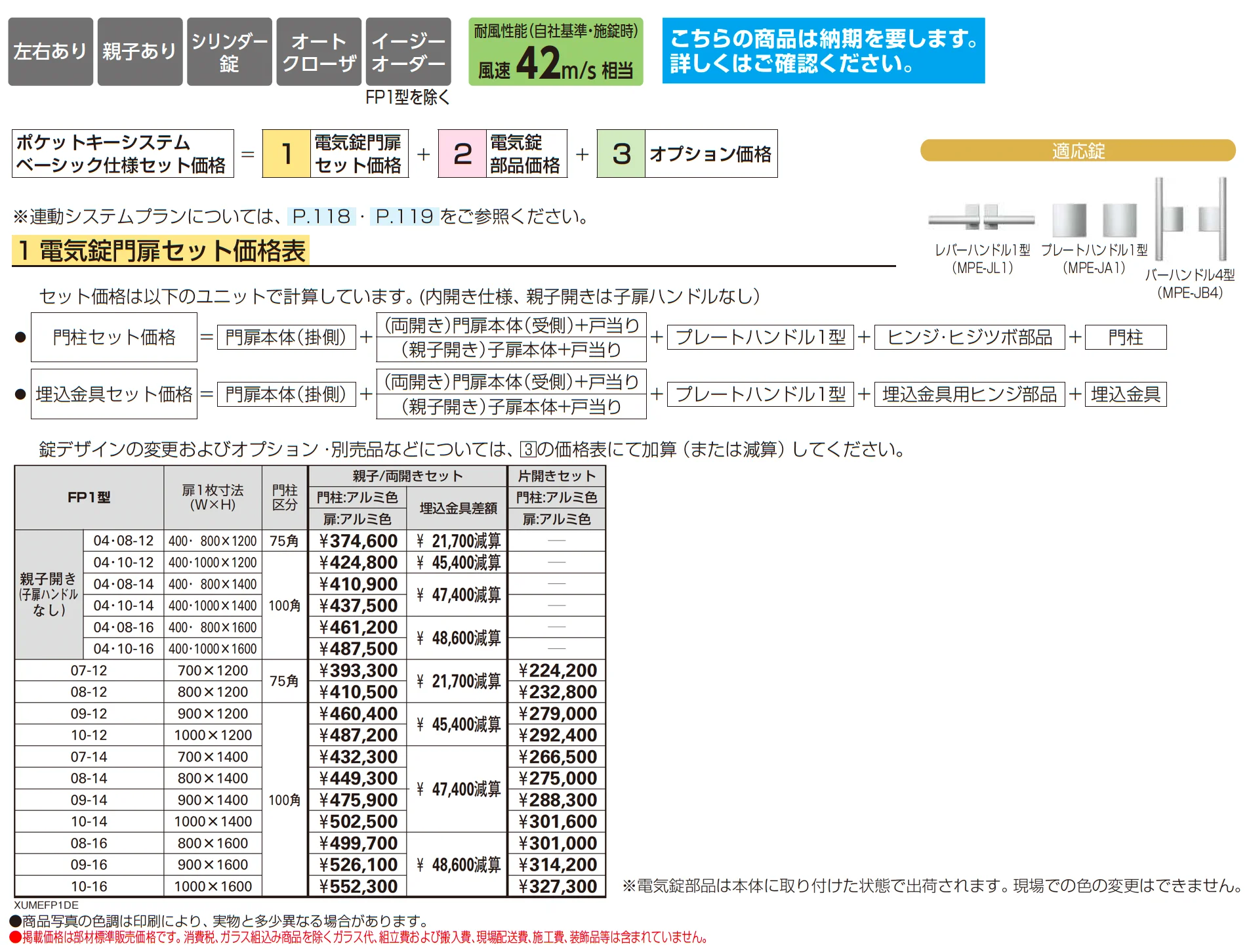The height and width of the screenshot is (952, 1249).
Task: Click the price ¥224,200 cell
Action: click(557, 671)
